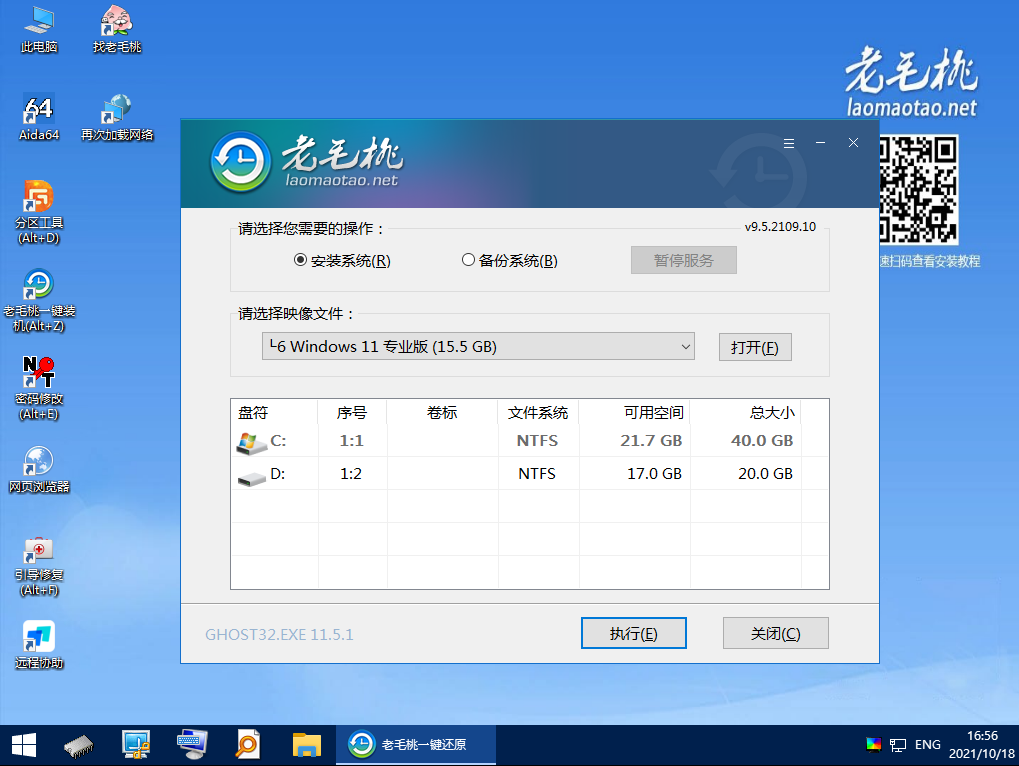Click the 1:2 sequence cell
The image size is (1019, 766).
click(352, 474)
